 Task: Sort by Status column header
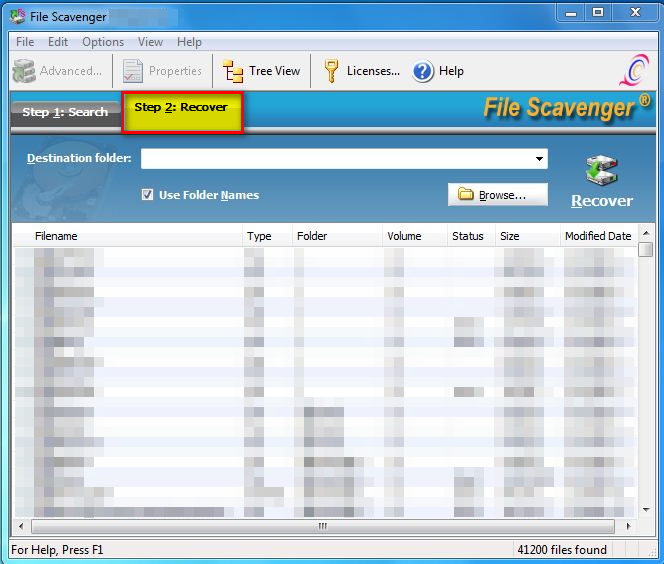[471, 236]
